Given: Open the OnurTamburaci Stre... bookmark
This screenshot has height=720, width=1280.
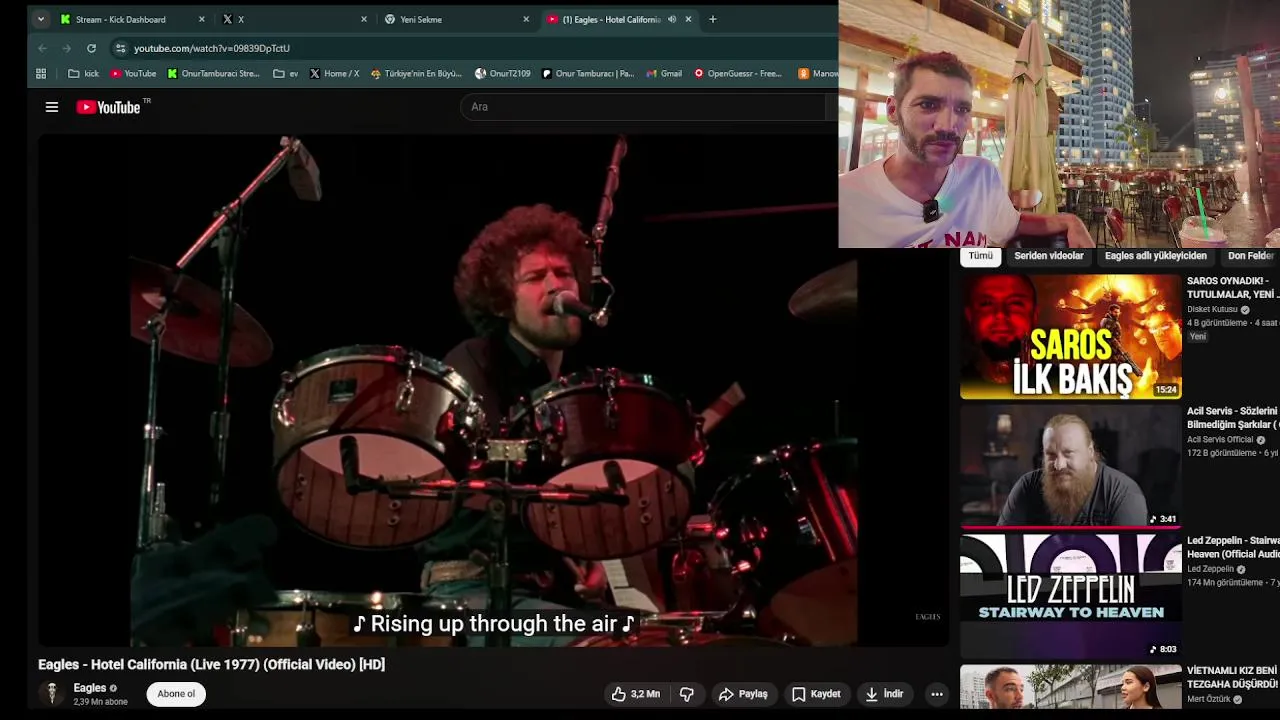Looking at the screenshot, I should coord(213,73).
